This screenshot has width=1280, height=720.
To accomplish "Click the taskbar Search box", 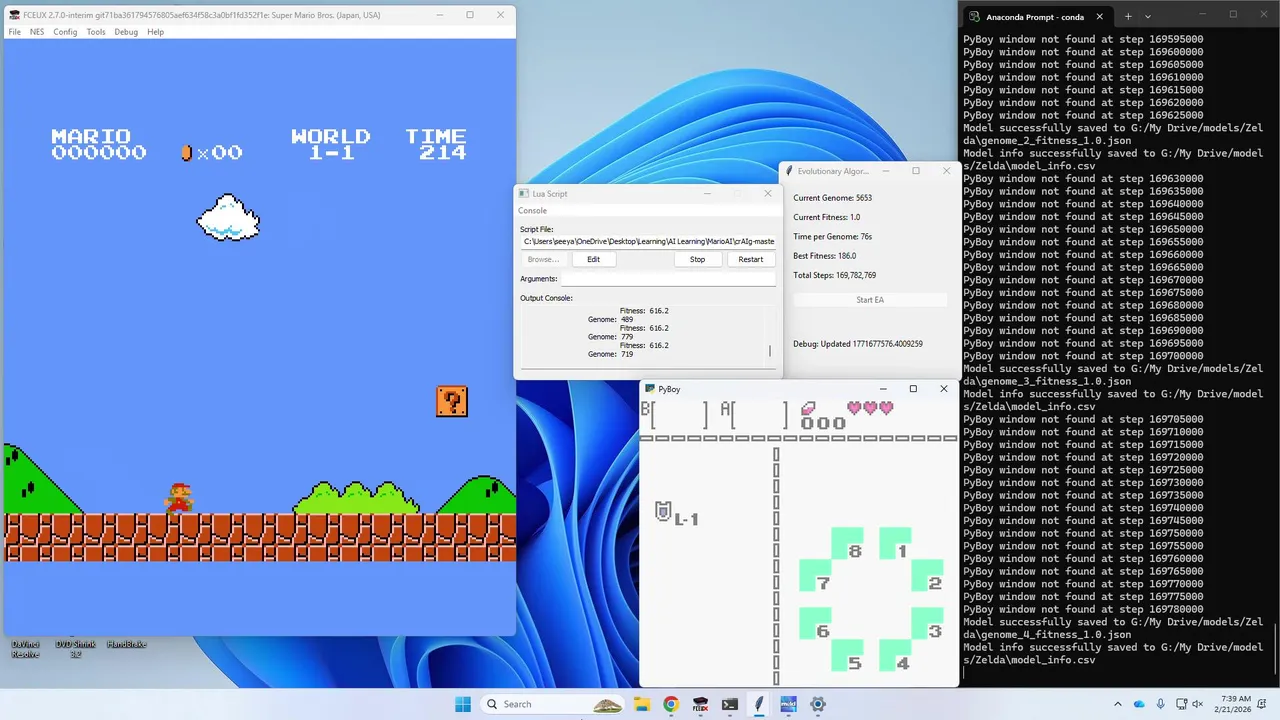I will [x=552, y=704].
